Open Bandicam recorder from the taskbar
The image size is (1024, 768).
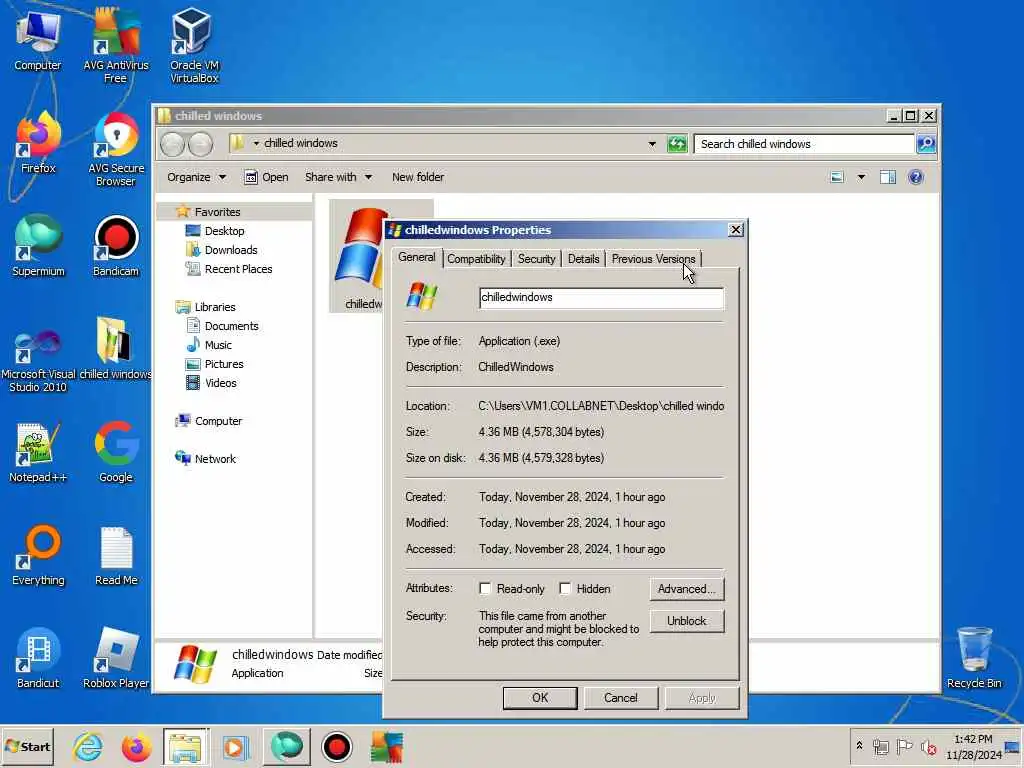pyautogui.click(x=337, y=747)
